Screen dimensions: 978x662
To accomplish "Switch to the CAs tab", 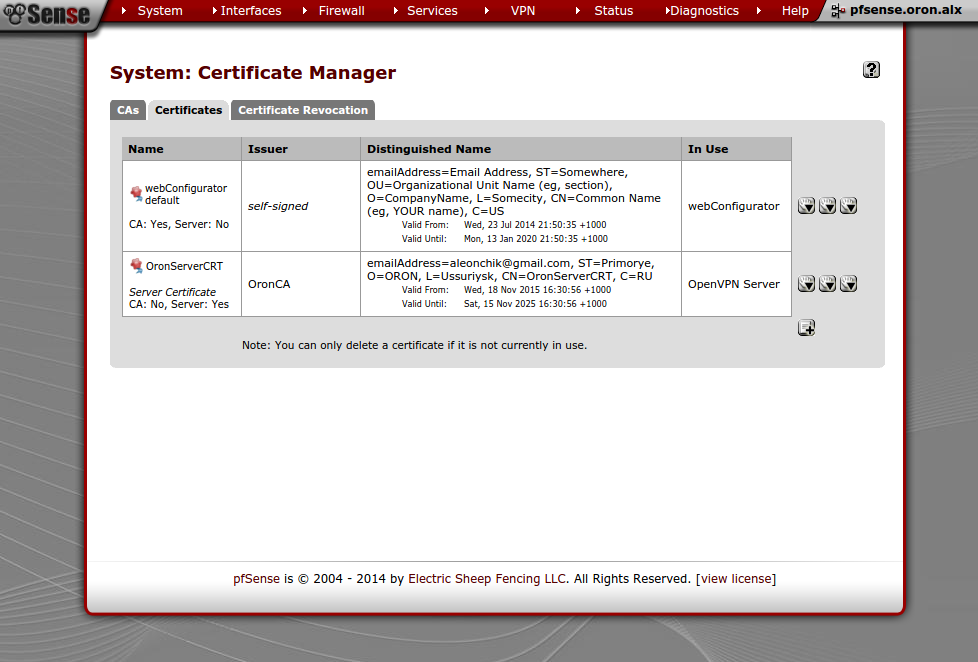I will pyautogui.click(x=128, y=110).
